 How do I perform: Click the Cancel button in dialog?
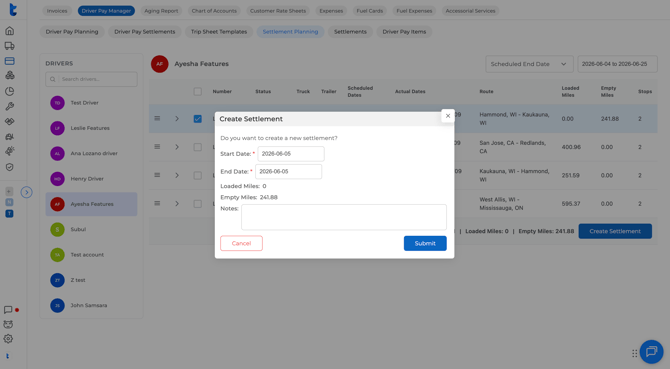241,243
